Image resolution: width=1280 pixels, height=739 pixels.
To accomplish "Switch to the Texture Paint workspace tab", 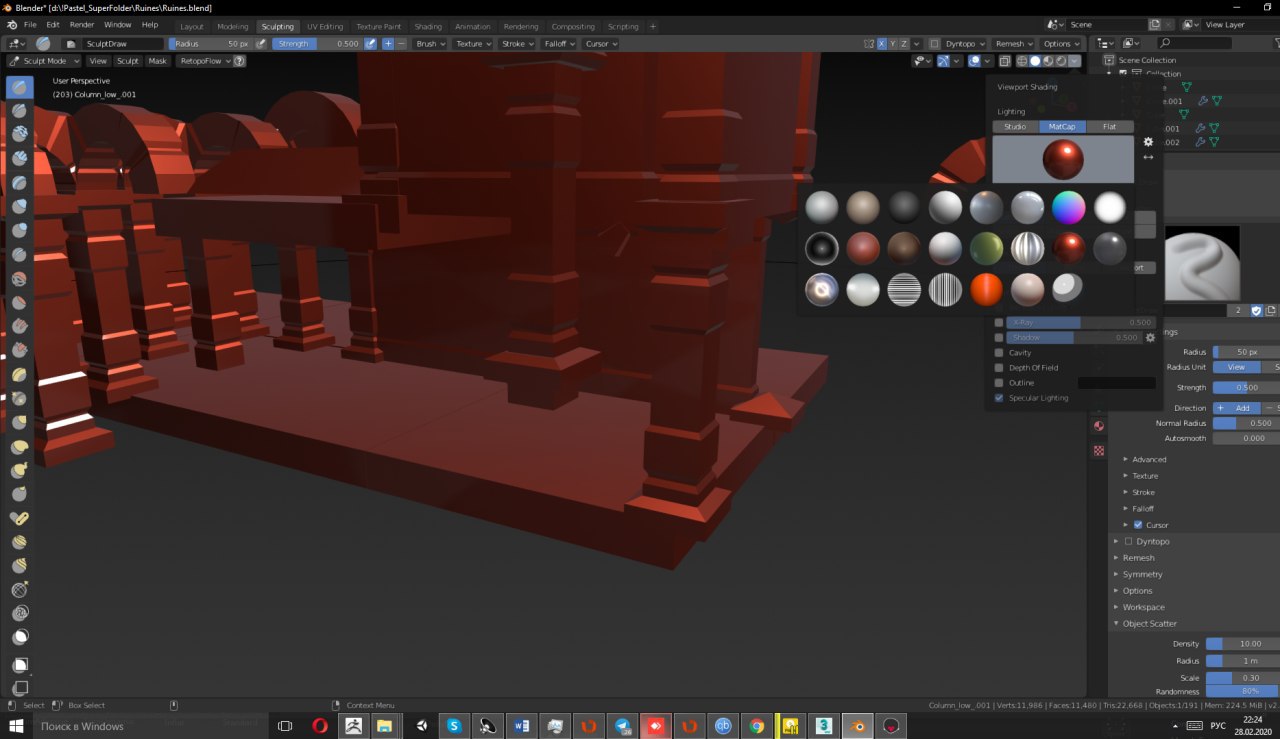I will click(378, 26).
